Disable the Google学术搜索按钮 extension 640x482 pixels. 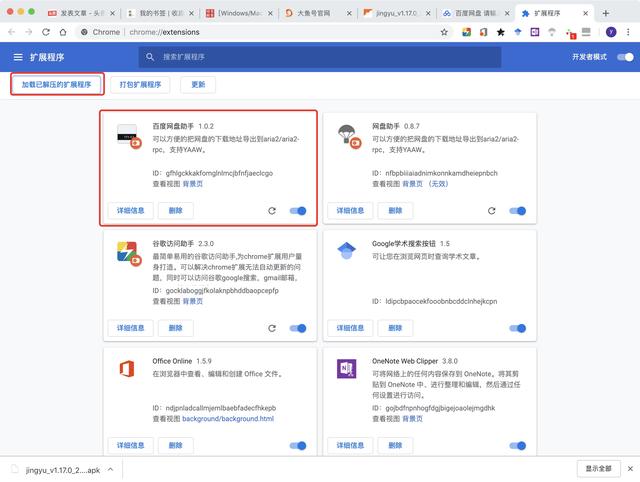(518, 328)
